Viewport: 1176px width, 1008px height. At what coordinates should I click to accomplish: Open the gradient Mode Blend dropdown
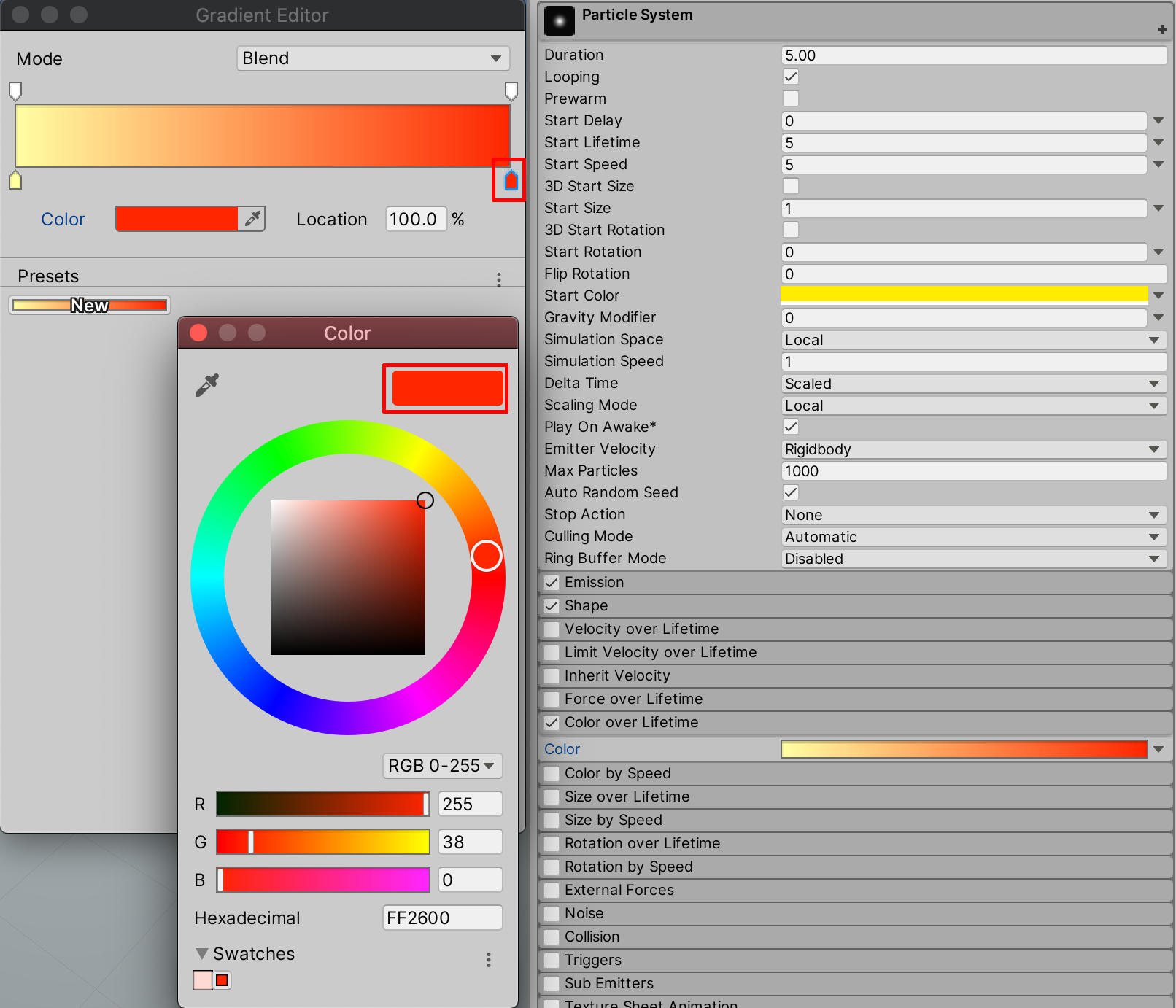(373, 58)
